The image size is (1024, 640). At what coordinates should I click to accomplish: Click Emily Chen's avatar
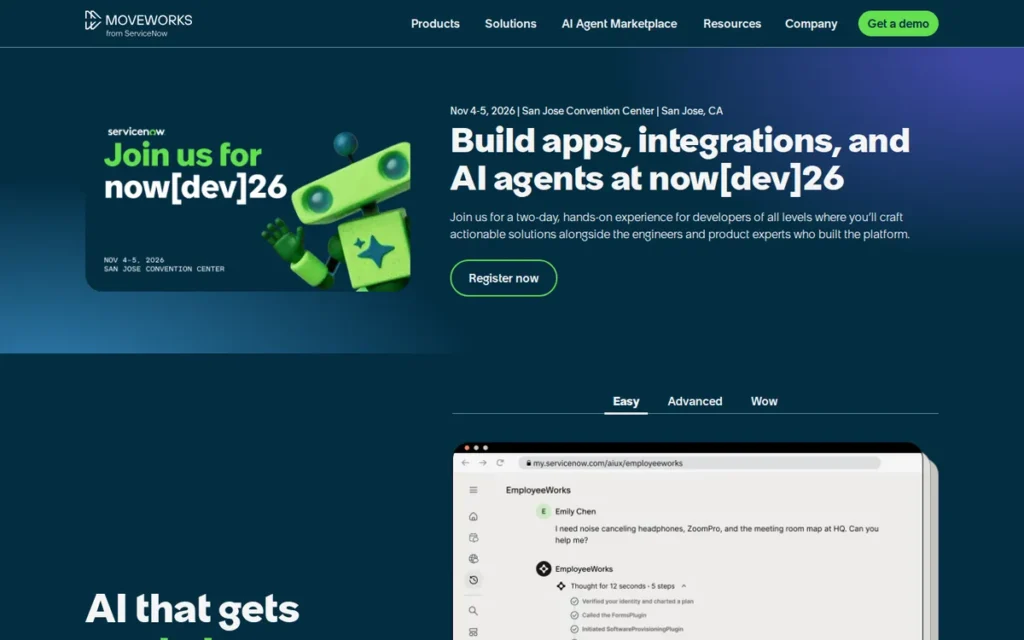pos(543,511)
